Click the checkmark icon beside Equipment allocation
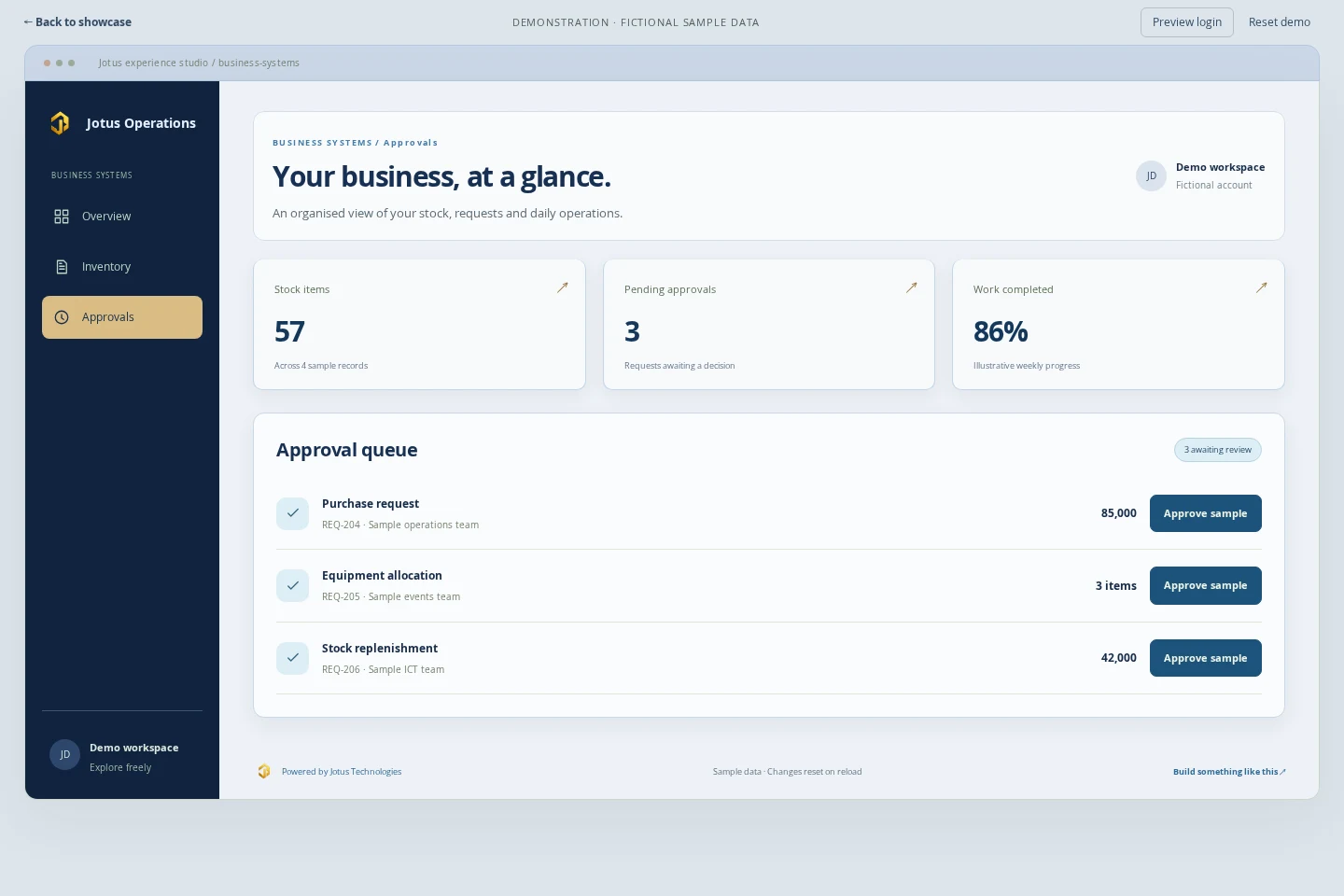This screenshot has width=1344, height=896. point(292,586)
